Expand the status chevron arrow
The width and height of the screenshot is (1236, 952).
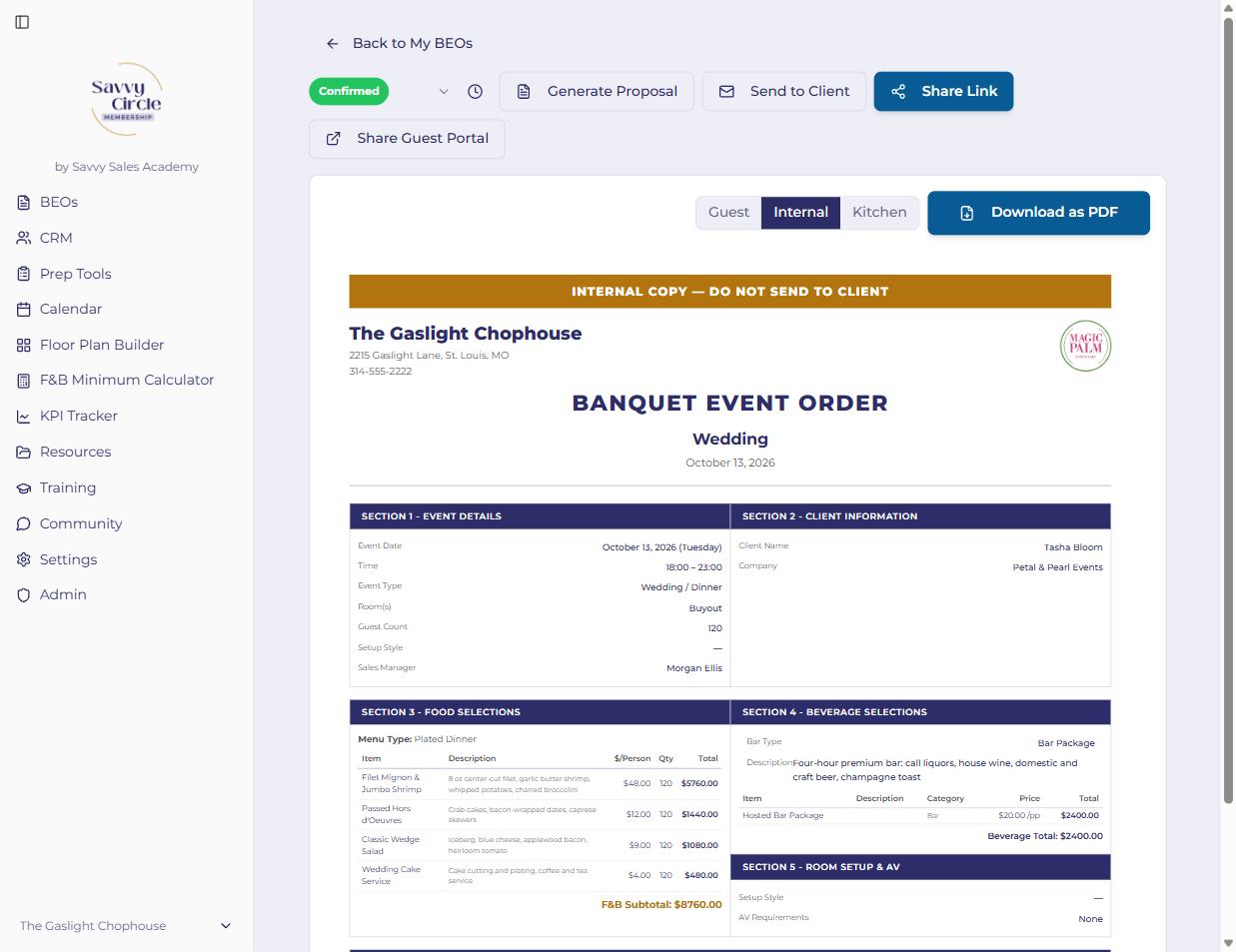(x=444, y=91)
